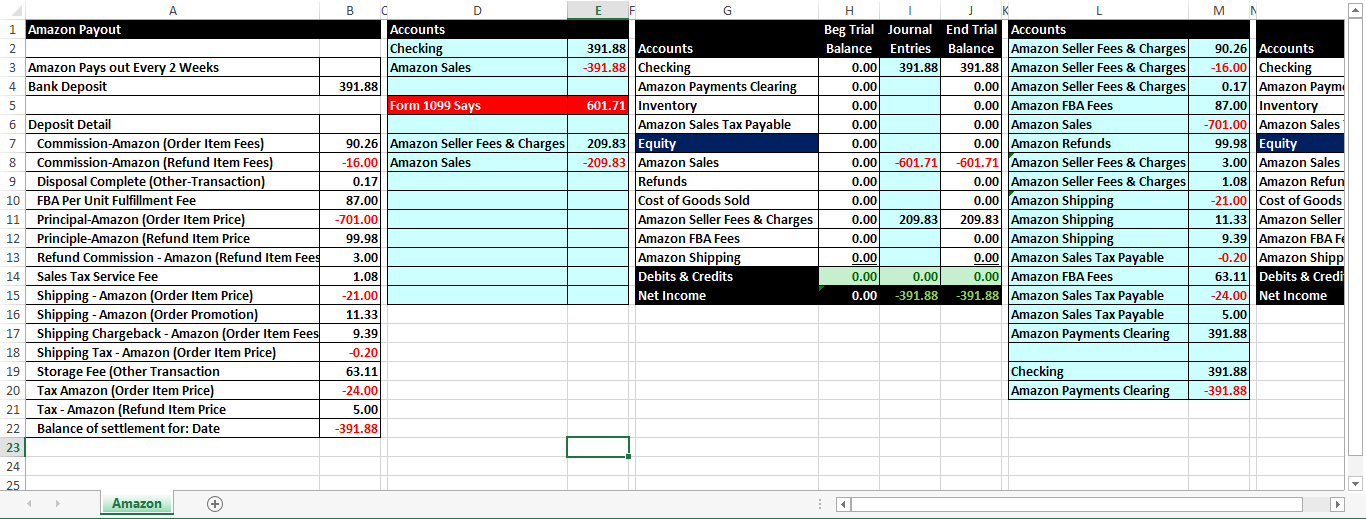Click the next sheet navigation arrow
This screenshot has height=519, width=1366.
[57, 504]
